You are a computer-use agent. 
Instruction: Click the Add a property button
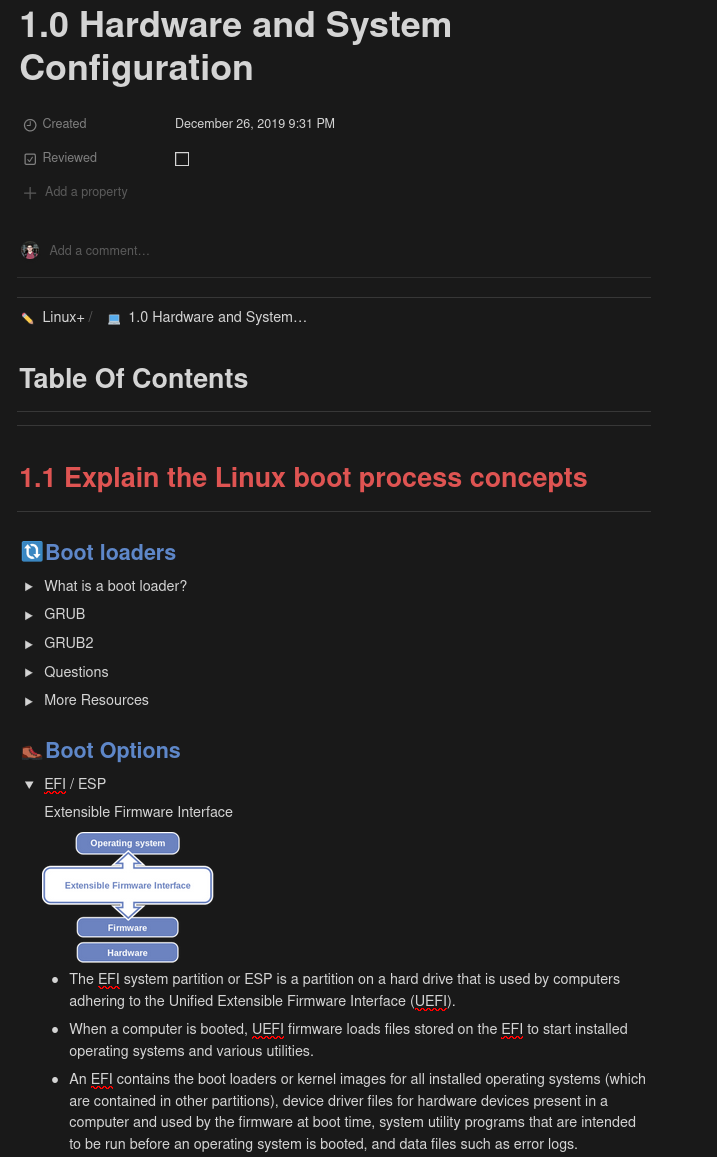point(86,192)
